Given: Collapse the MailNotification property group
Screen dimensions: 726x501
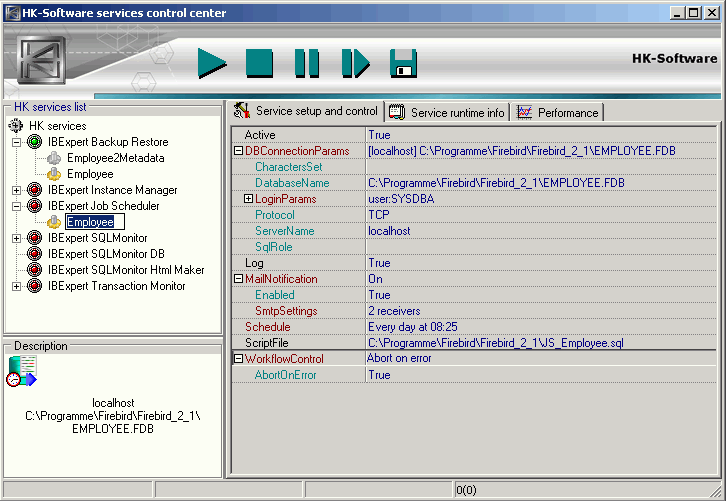Looking at the screenshot, I should click(x=238, y=279).
